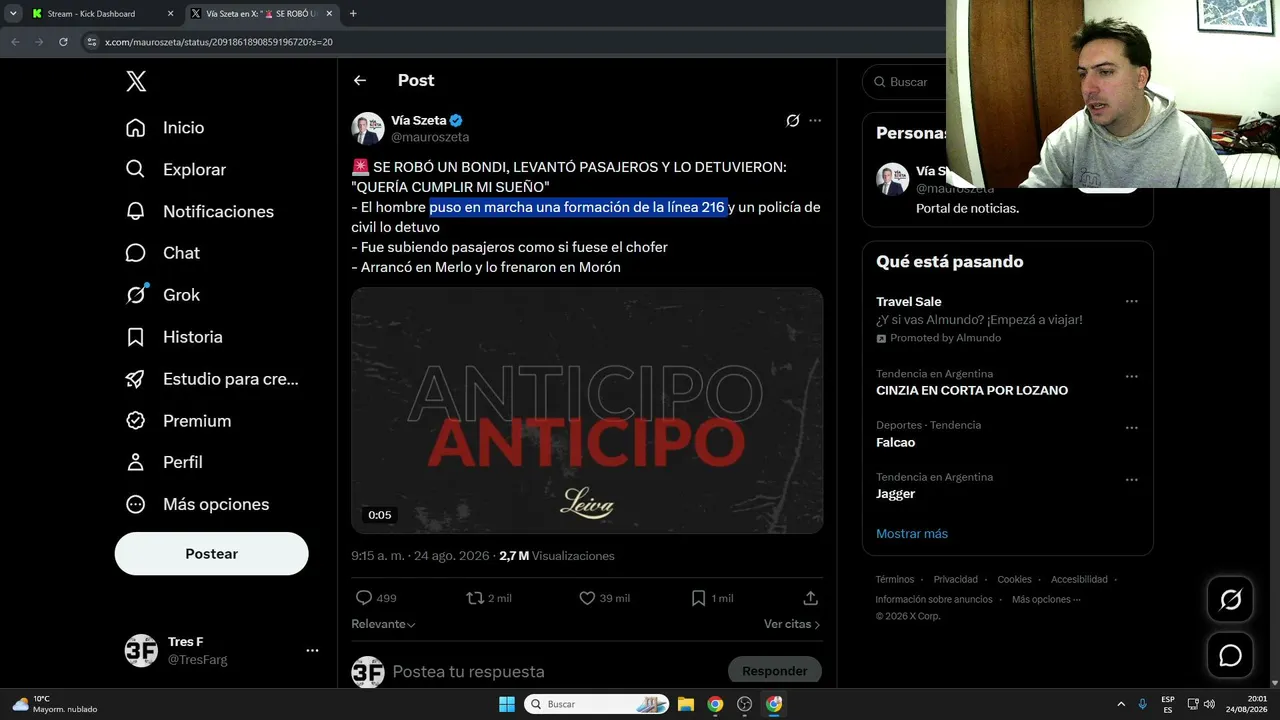Go back using the Post header arrow
Viewport: 1280px width, 720px height.
[360, 80]
